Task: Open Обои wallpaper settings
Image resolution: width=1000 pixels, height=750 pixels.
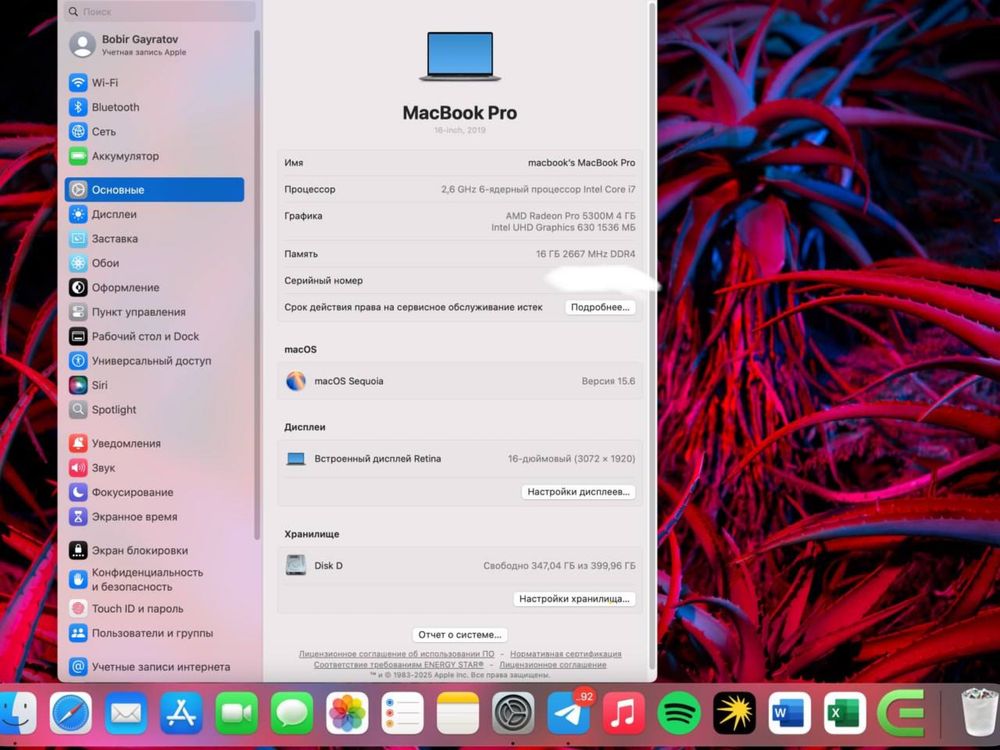Action: (154, 263)
